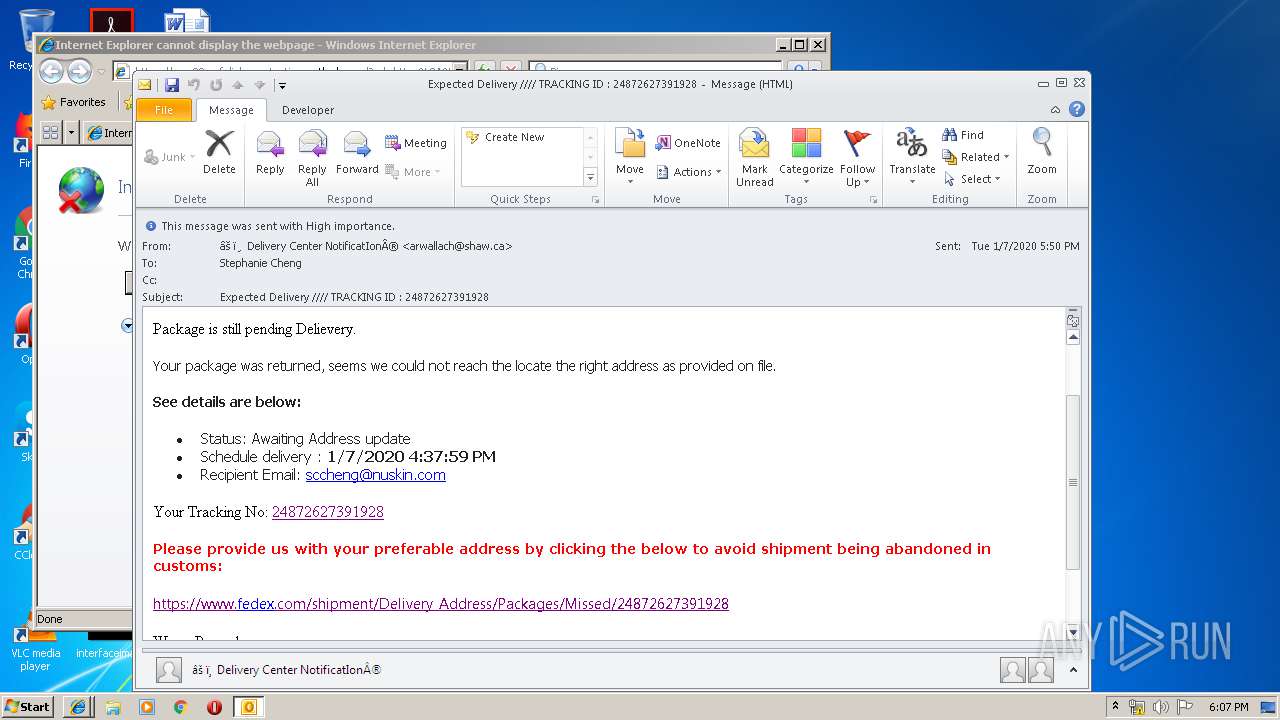Open Tags group dialog launcher

coord(873,200)
